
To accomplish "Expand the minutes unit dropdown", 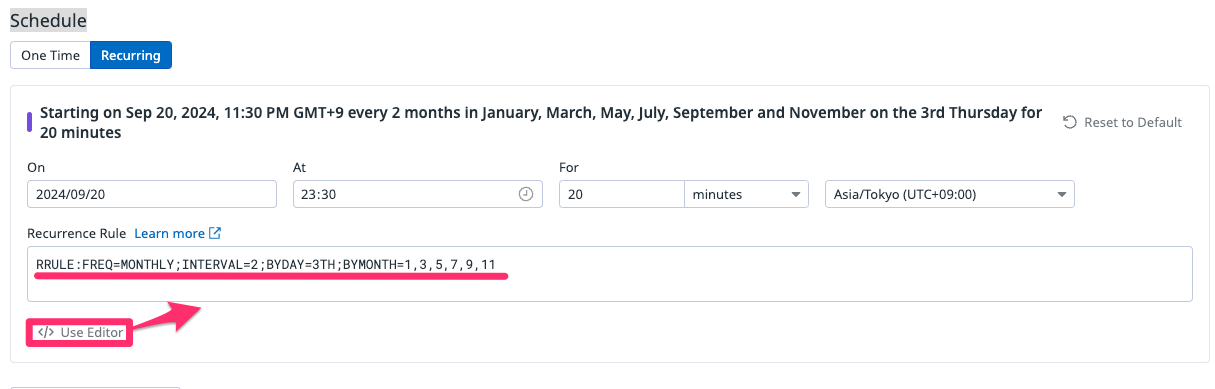I will pyautogui.click(x=746, y=195).
